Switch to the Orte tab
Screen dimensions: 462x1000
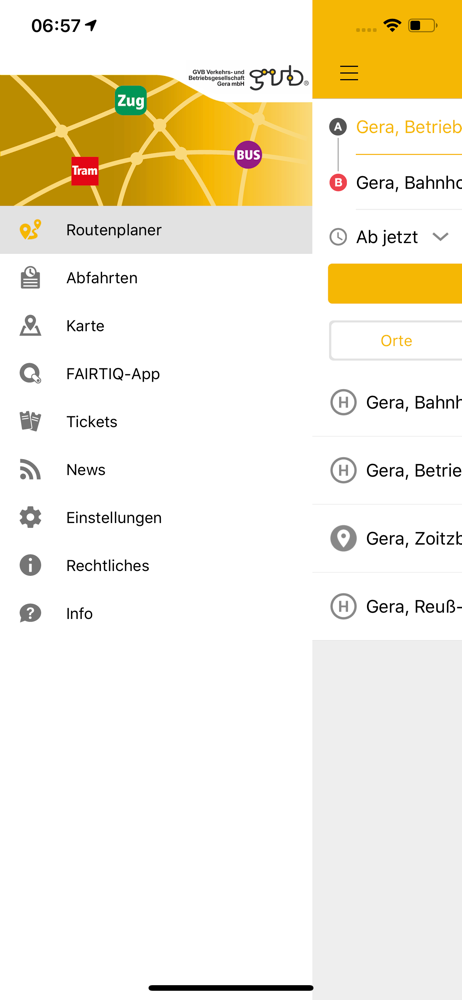coord(396,341)
